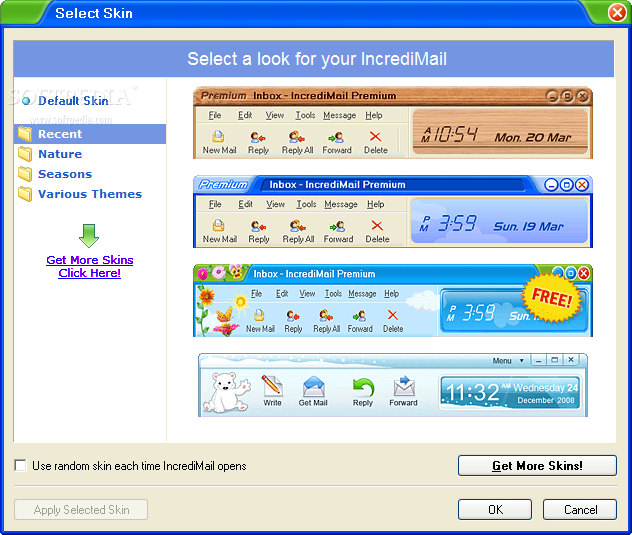This screenshot has height=535, width=632.
Task: Click the Nature folder icon
Action: (x=25, y=154)
